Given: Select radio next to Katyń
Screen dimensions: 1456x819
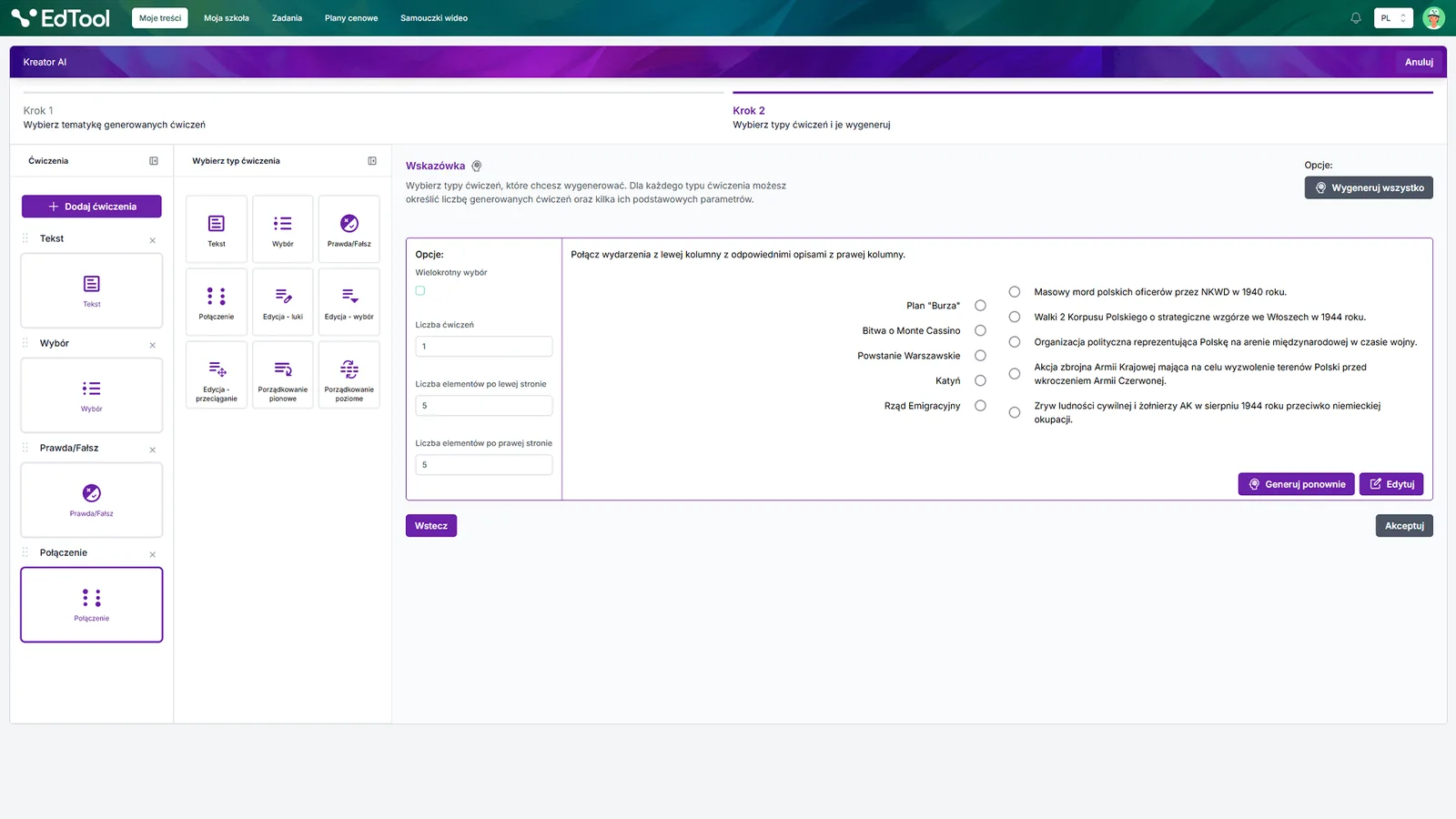Looking at the screenshot, I should click(980, 380).
